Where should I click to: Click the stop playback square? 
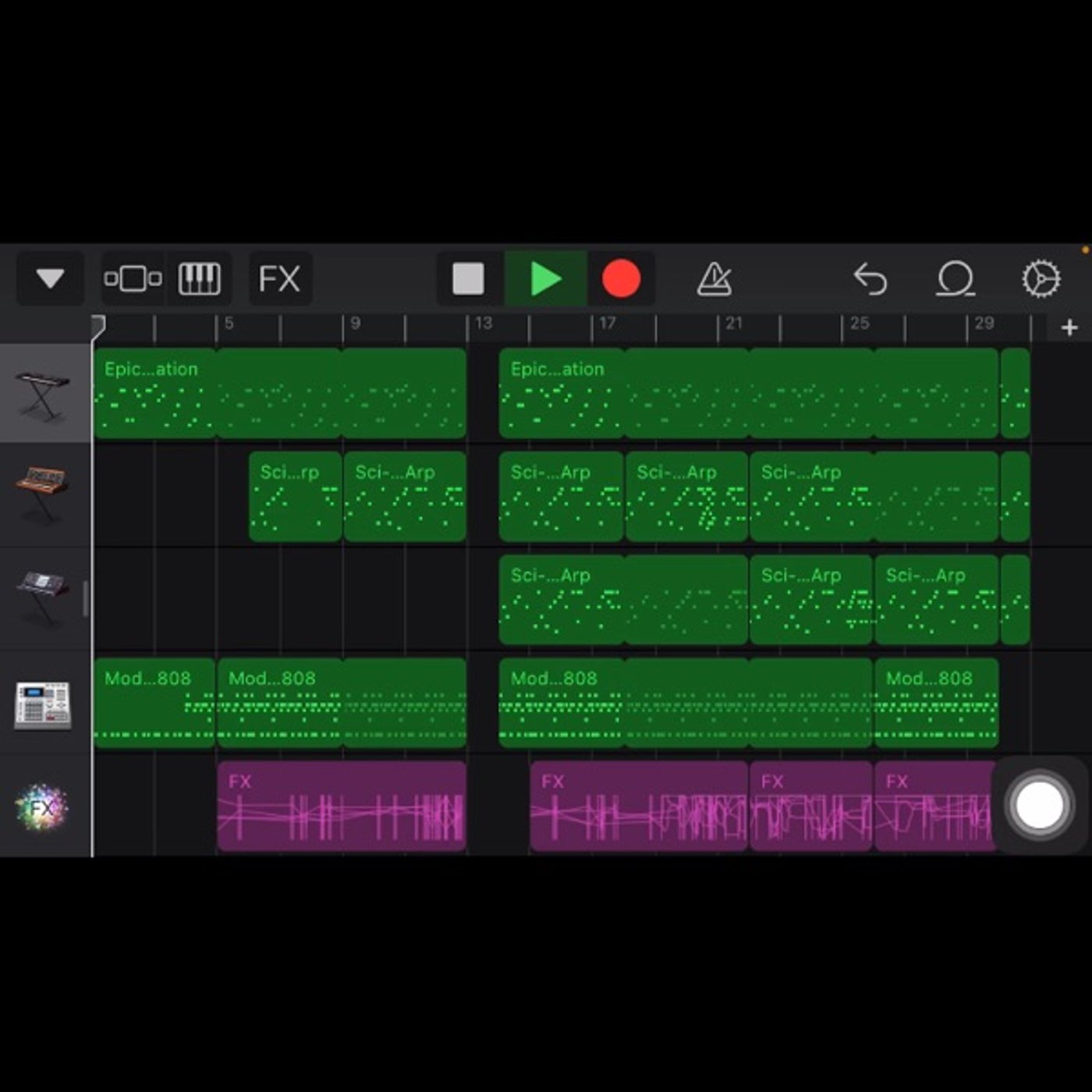pyautogui.click(x=468, y=278)
